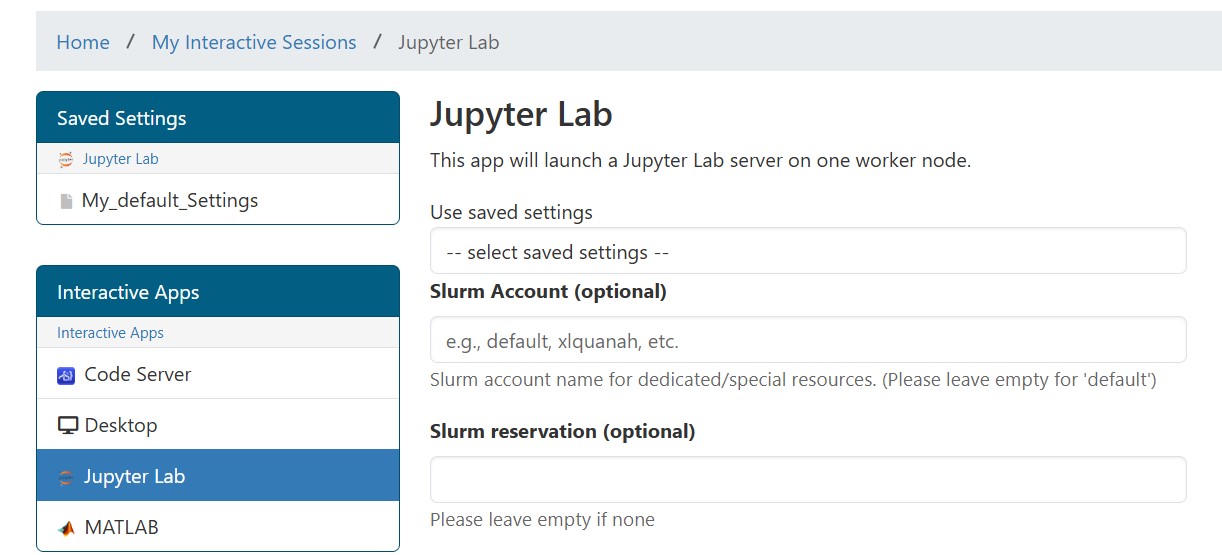This screenshot has height=555, width=1222.
Task: Choose the Desktop app entry
Action: (x=121, y=426)
